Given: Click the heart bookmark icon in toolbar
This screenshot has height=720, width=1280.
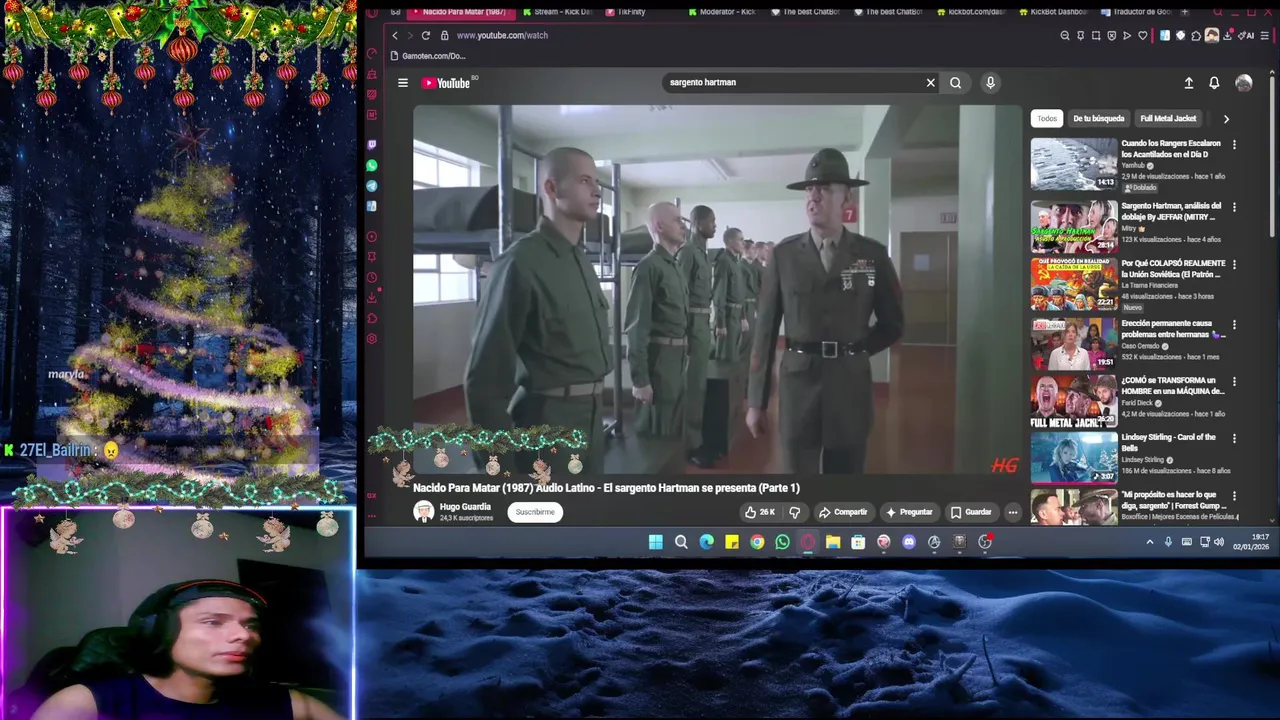Looking at the screenshot, I should [1142, 35].
